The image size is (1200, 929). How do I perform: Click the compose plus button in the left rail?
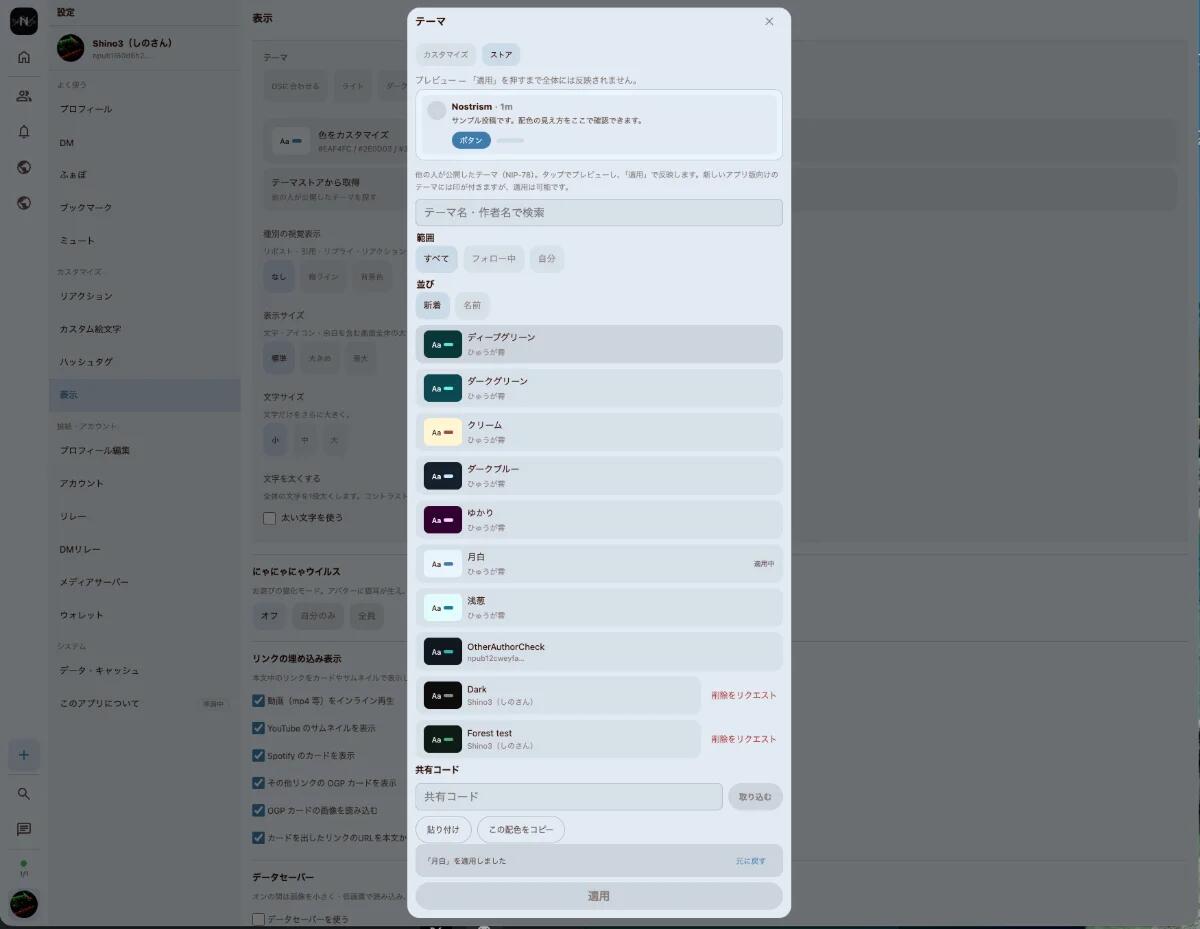tap(24, 755)
